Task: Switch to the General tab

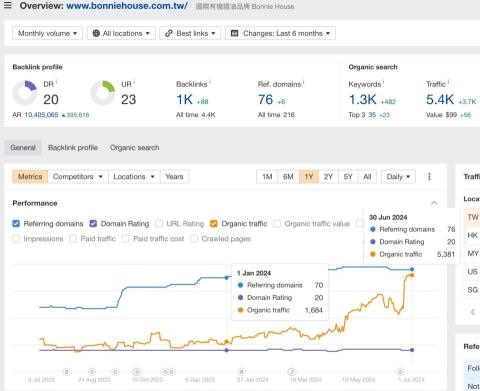Action: [x=23, y=148]
